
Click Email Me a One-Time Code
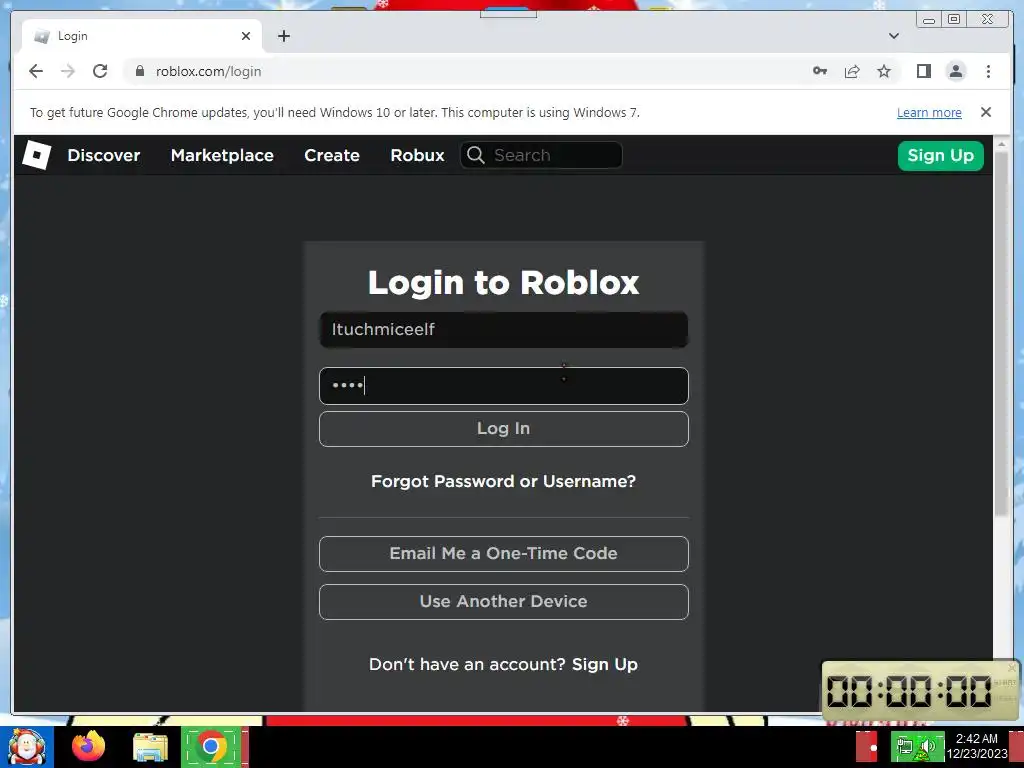click(x=504, y=554)
